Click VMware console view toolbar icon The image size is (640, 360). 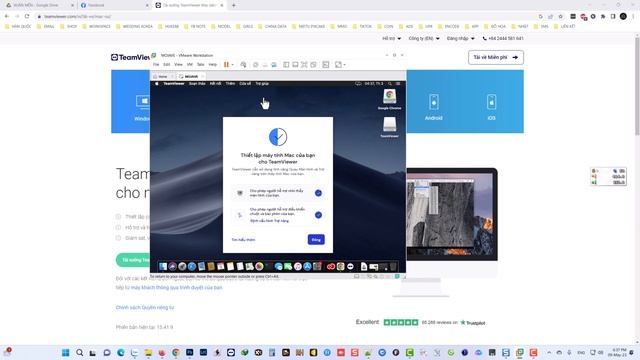(x=326, y=64)
